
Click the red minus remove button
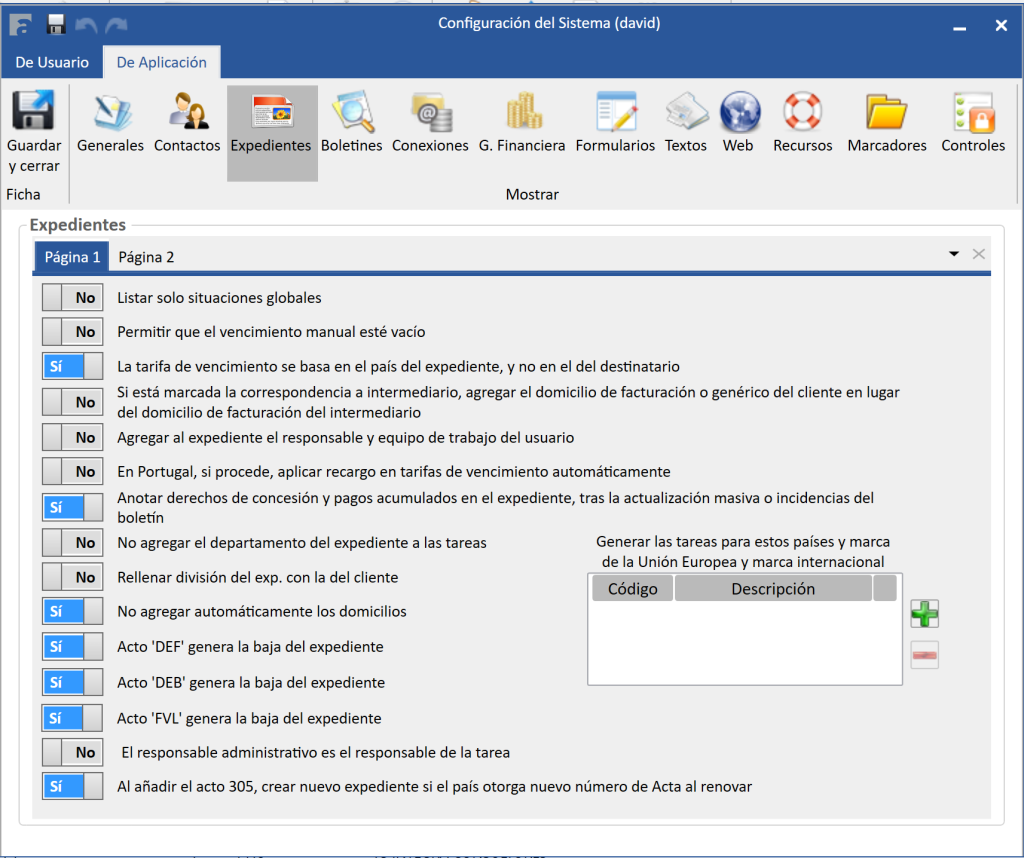tap(924, 655)
